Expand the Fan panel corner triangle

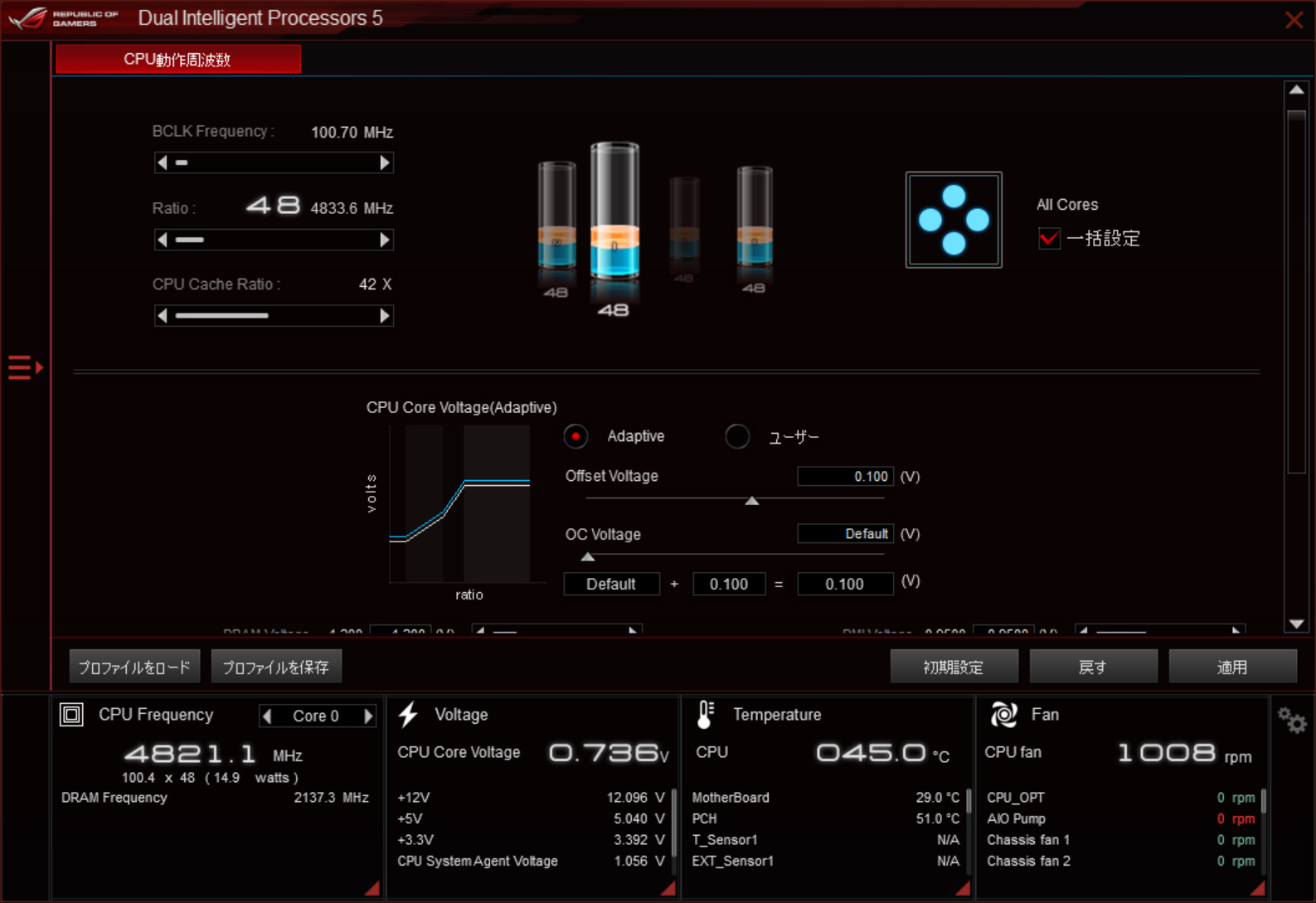tap(1257, 888)
